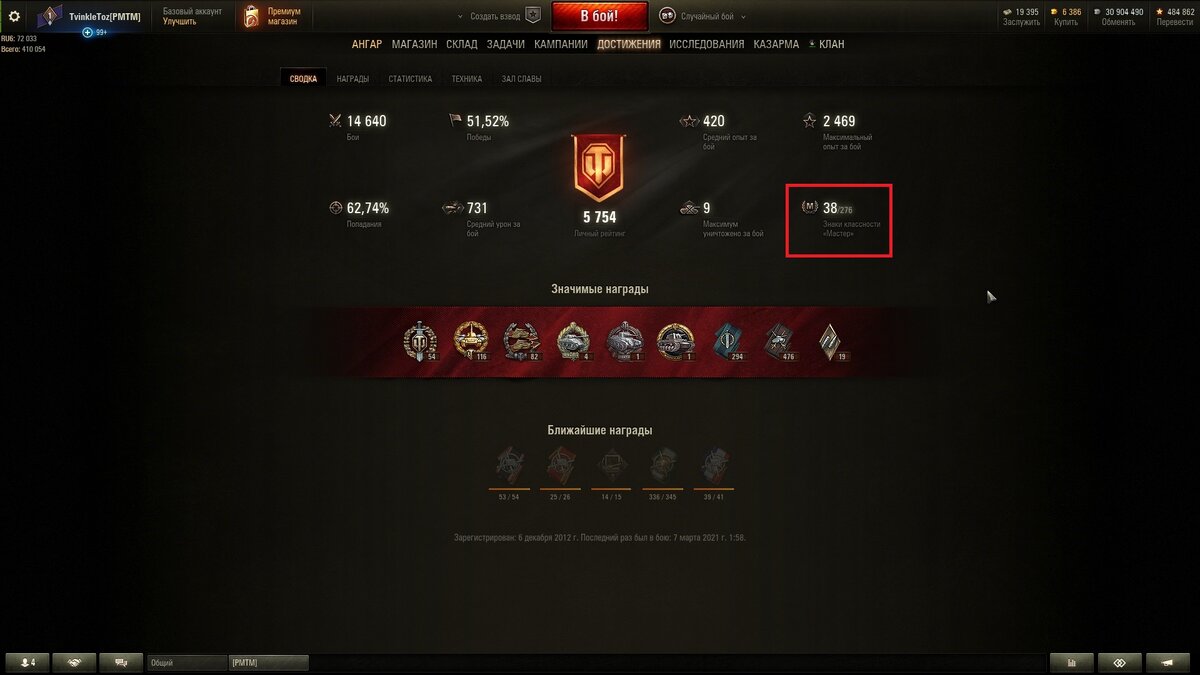Start battle with В бой! button
The image size is (1200, 675).
pyautogui.click(x=600, y=16)
